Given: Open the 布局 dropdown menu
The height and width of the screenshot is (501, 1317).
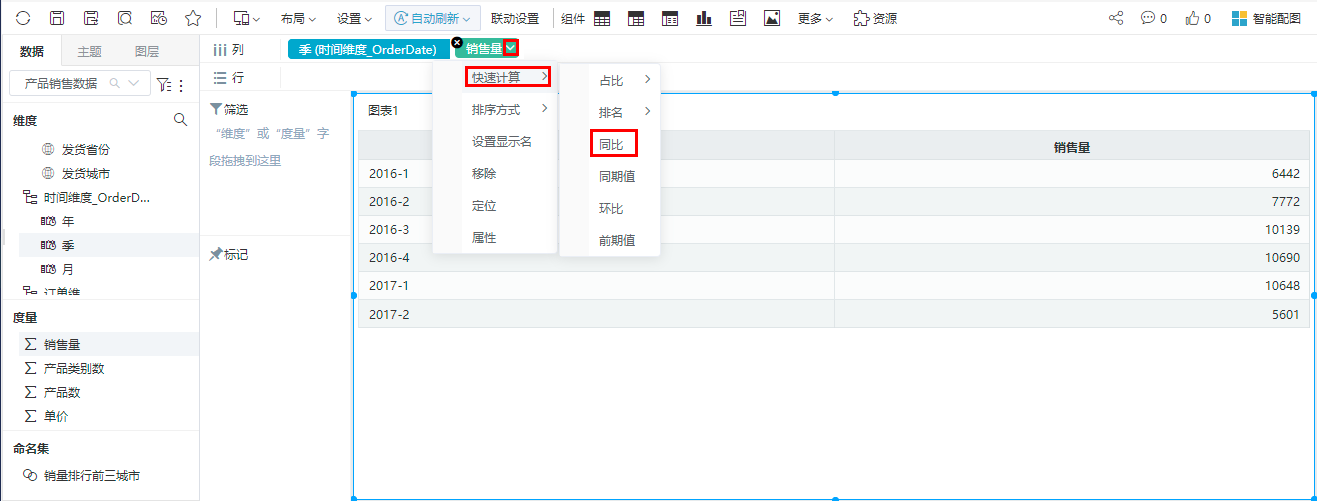Looking at the screenshot, I should click(298, 18).
